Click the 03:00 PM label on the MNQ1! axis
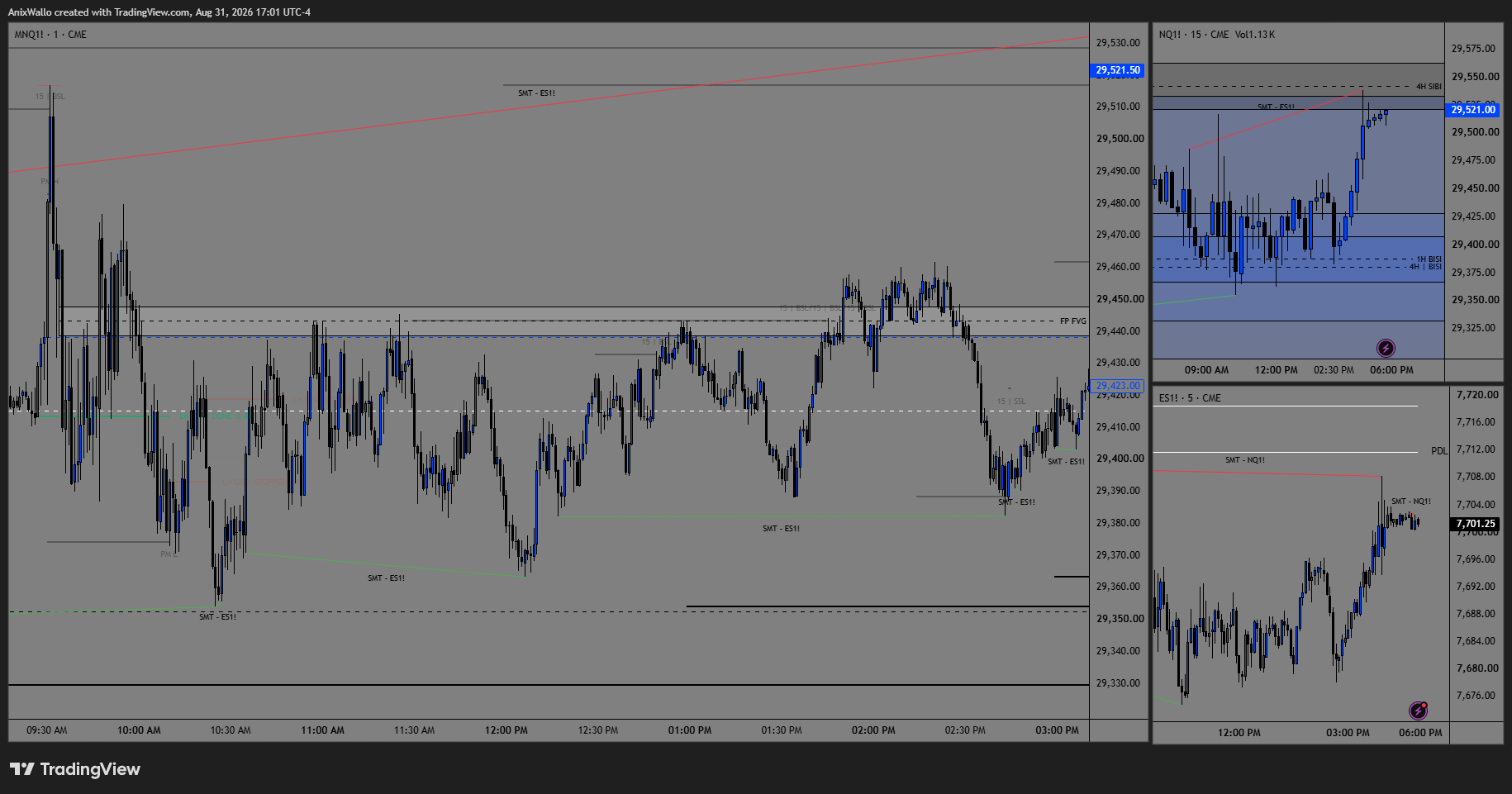The width and height of the screenshot is (1512, 794). click(1057, 730)
